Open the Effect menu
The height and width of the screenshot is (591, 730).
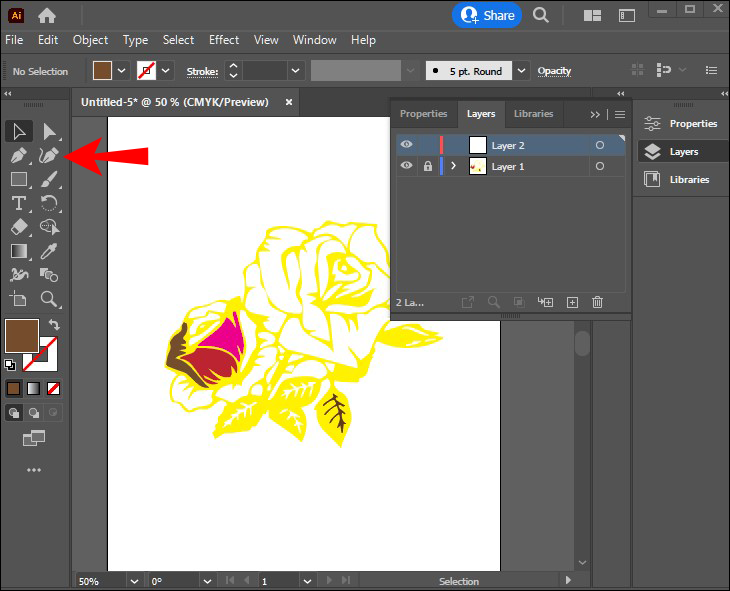tap(224, 40)
